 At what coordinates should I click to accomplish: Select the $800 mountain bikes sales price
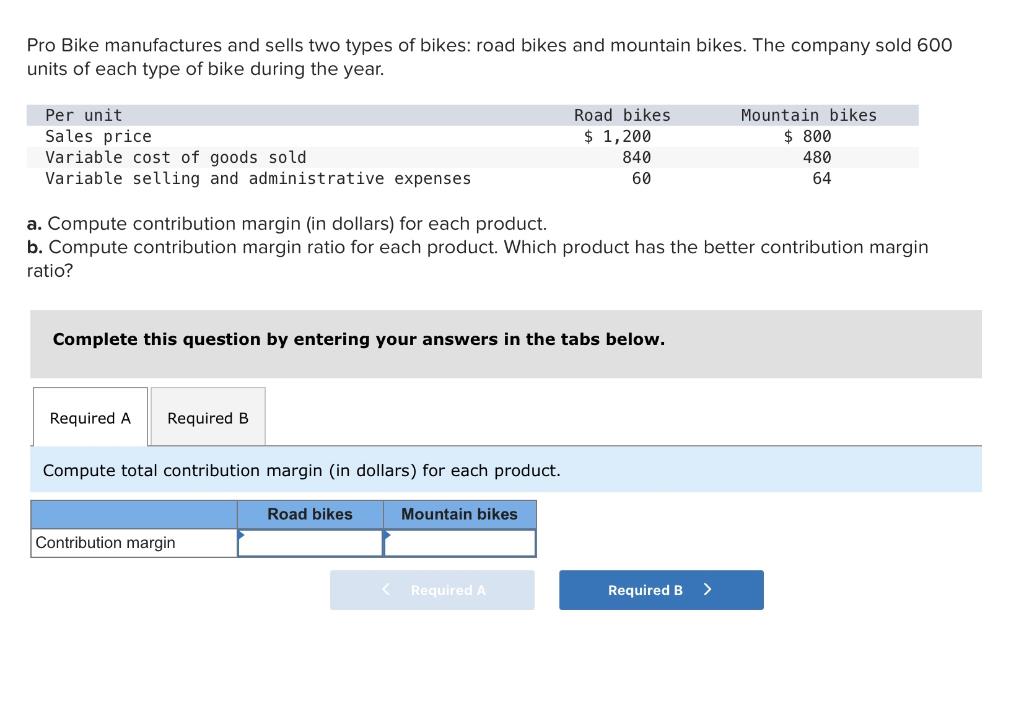pyautogui.click(x=808, y=136)
